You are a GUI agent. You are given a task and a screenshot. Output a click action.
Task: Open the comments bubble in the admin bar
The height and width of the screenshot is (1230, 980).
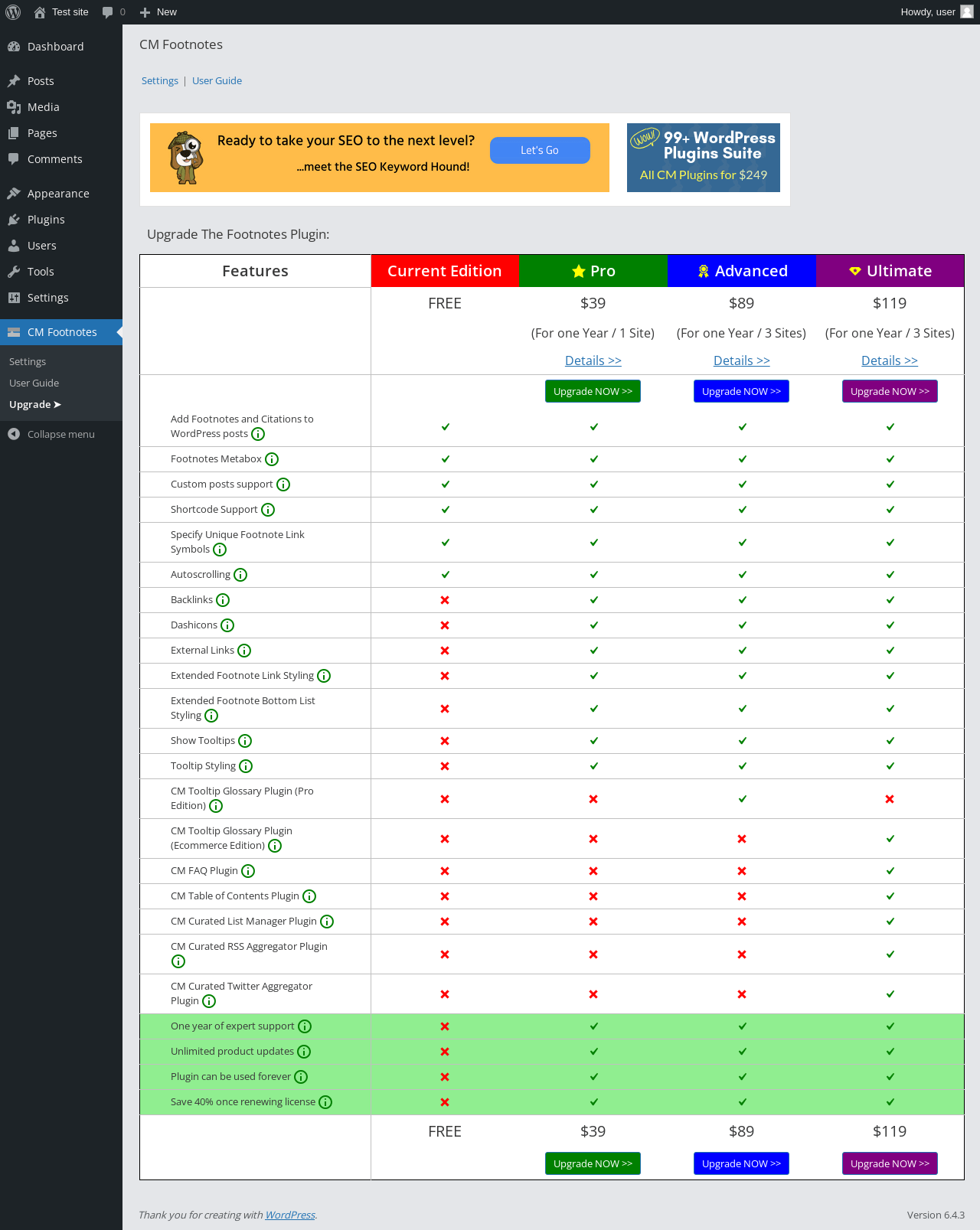[113, 12]
